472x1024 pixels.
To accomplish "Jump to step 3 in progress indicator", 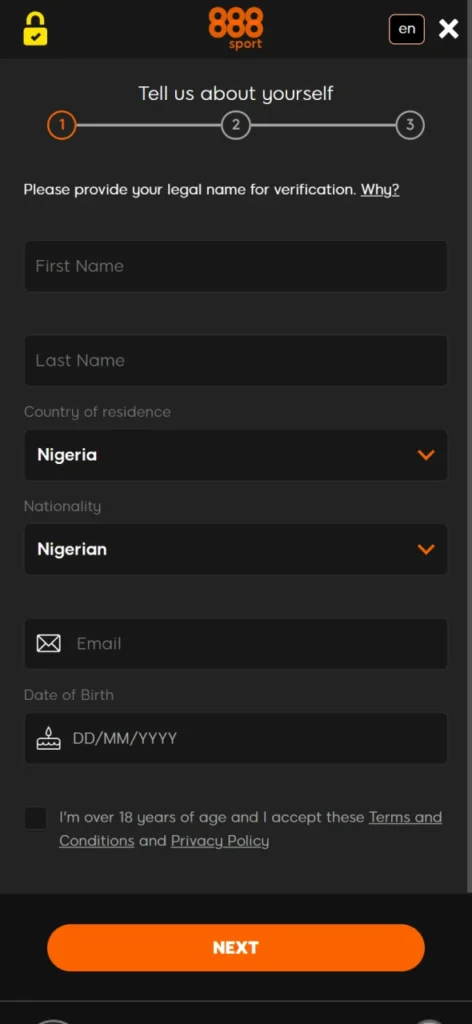I will tap(410, 125).
